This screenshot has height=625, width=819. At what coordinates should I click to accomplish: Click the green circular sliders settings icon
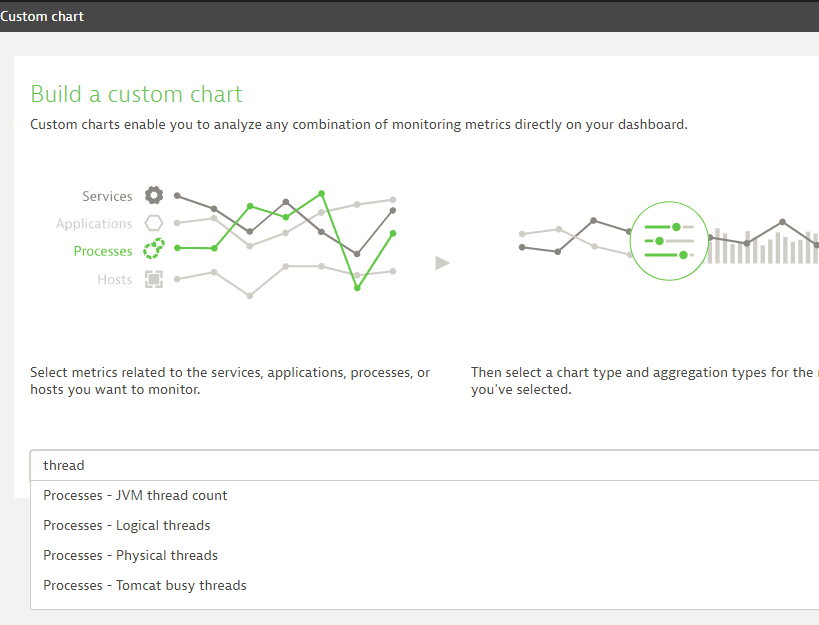tap(668, 241)
